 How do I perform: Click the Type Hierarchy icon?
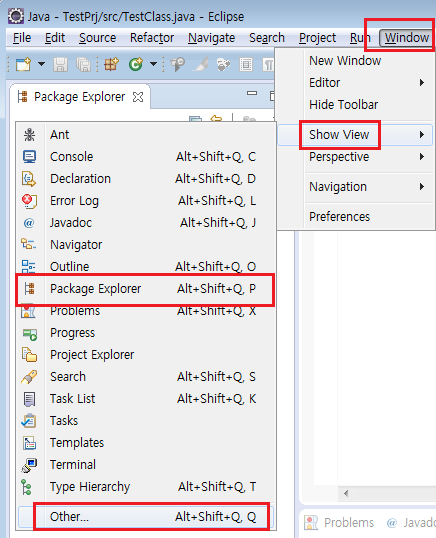(27, 487)
